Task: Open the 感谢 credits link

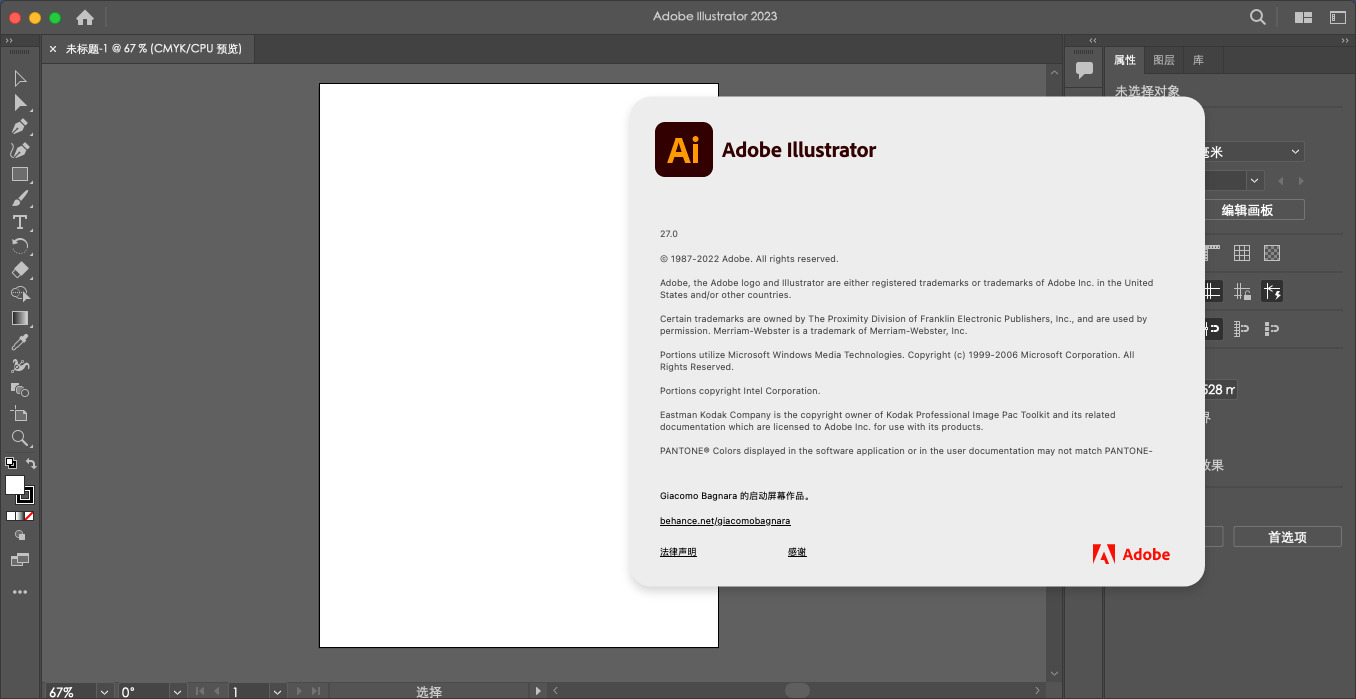Action: point(797,552)
